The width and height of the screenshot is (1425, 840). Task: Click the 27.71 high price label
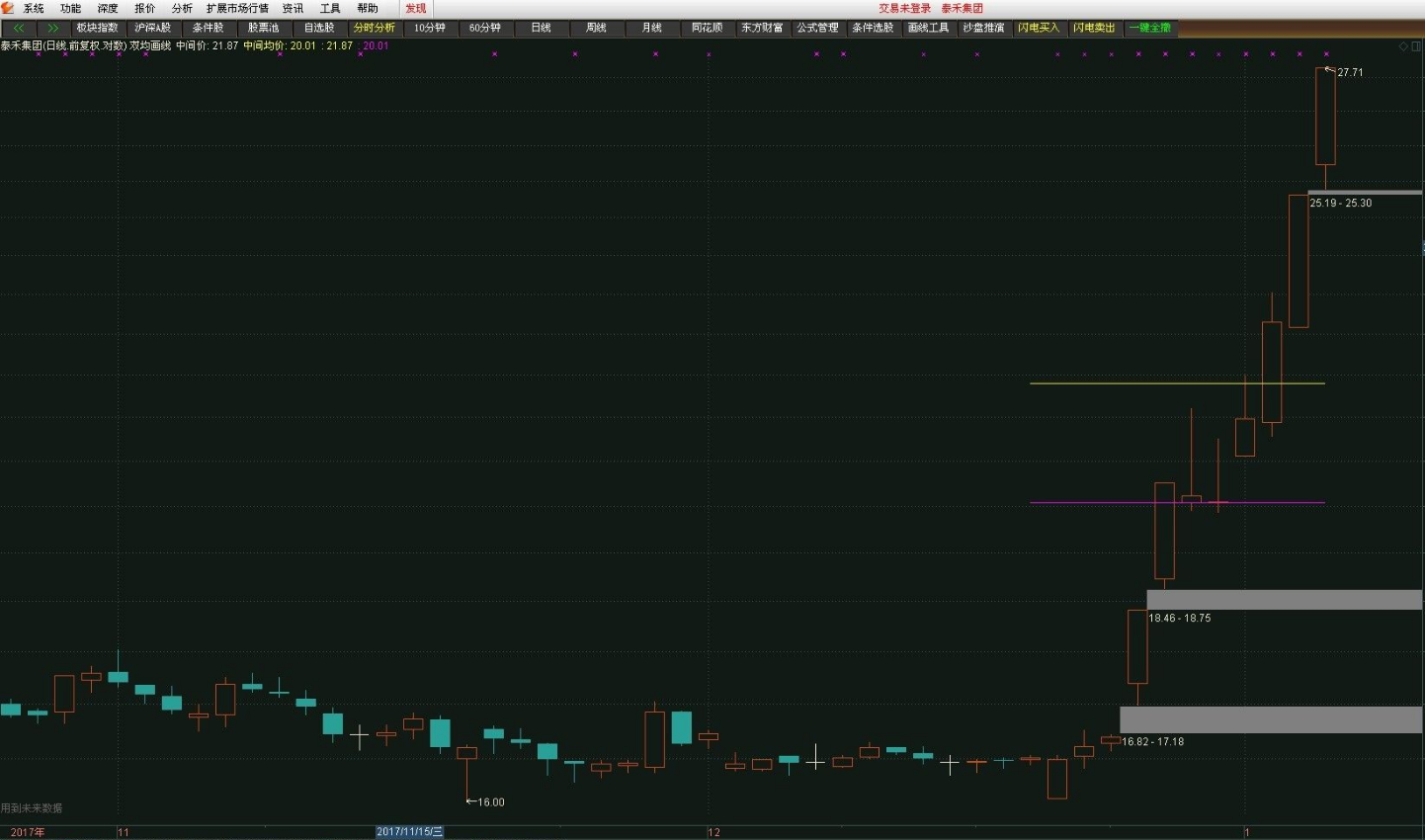pyautogui.click(x=1350, y=72)
